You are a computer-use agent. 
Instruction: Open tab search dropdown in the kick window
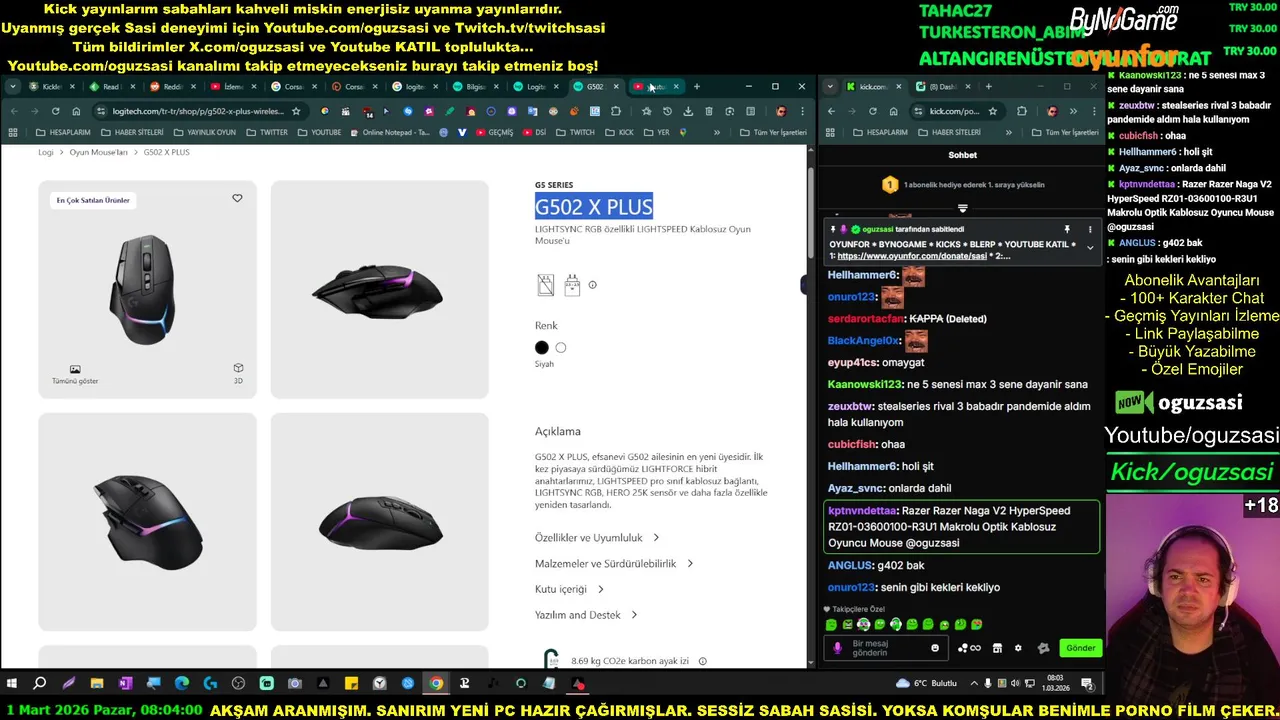click(x=831, y=87)
